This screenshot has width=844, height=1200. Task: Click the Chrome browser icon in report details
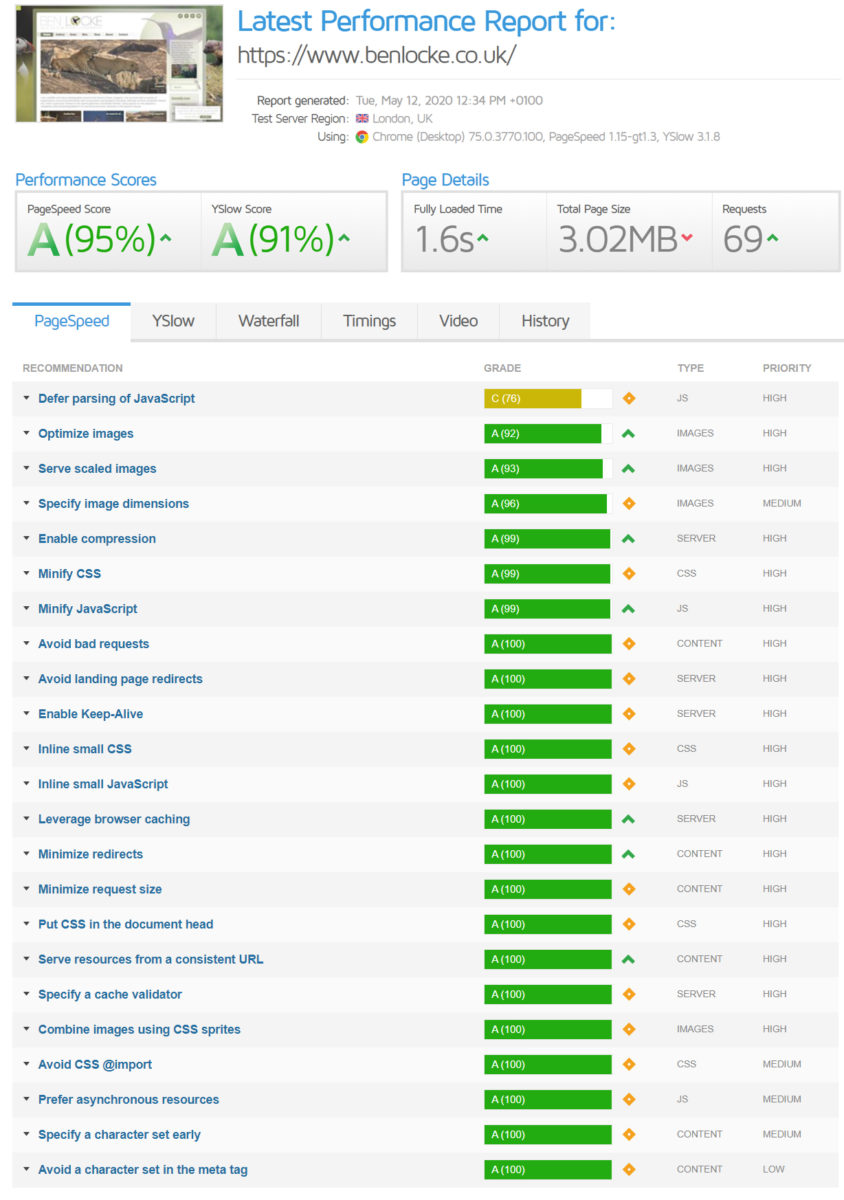(361, 137)
